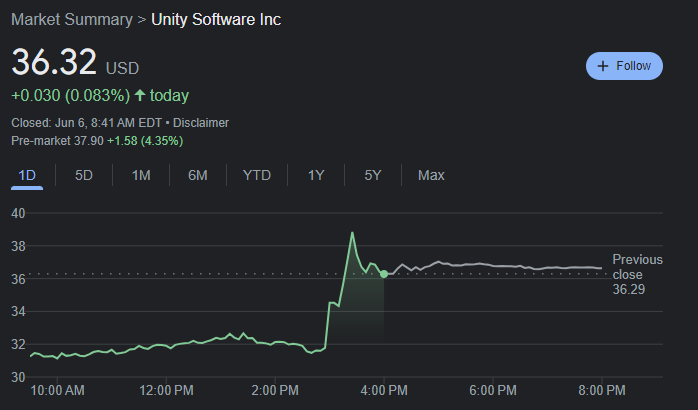Select the 5Y chart range
This screenshot has height=410, width=698.
tap(373, 176)
